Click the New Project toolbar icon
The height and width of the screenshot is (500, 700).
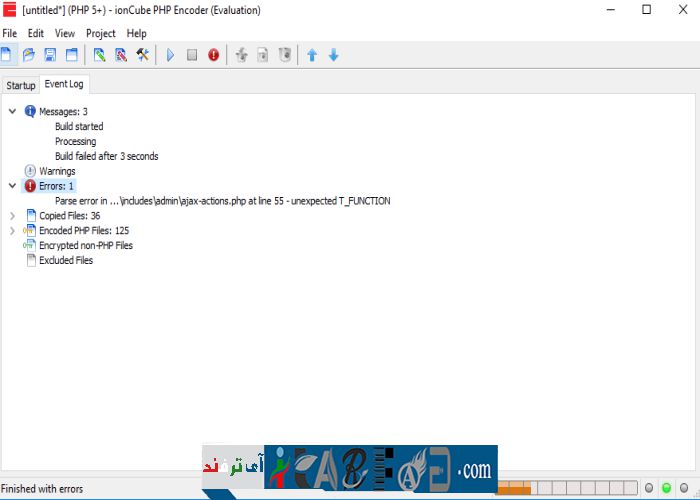(8, 55)
